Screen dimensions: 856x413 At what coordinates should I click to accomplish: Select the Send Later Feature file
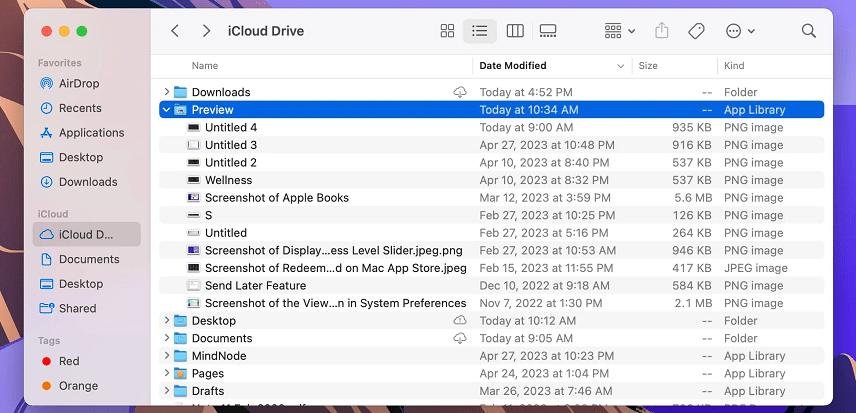(x=491, y=285)
